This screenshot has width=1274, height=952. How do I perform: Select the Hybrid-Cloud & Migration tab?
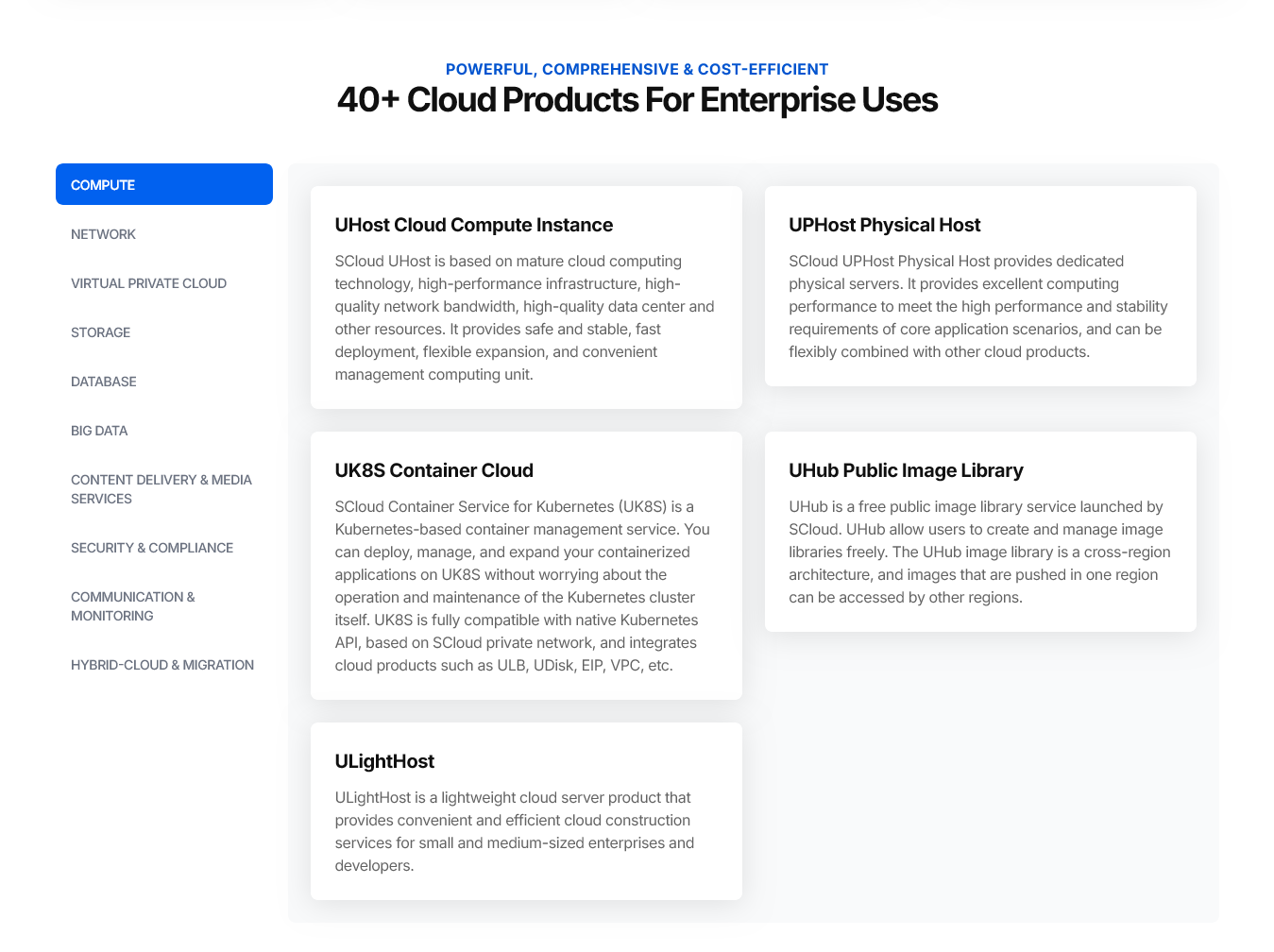click(x=161, y=665)
